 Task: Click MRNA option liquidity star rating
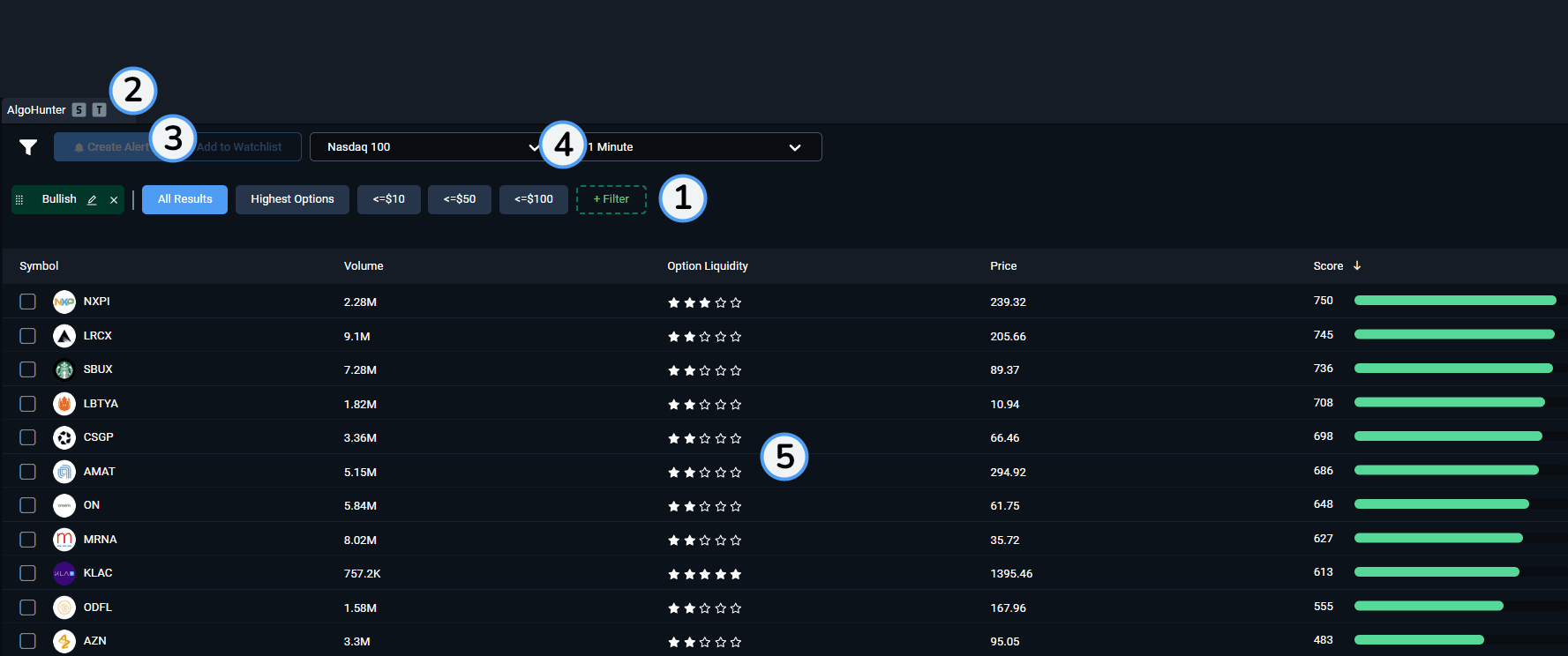[704, 540]
